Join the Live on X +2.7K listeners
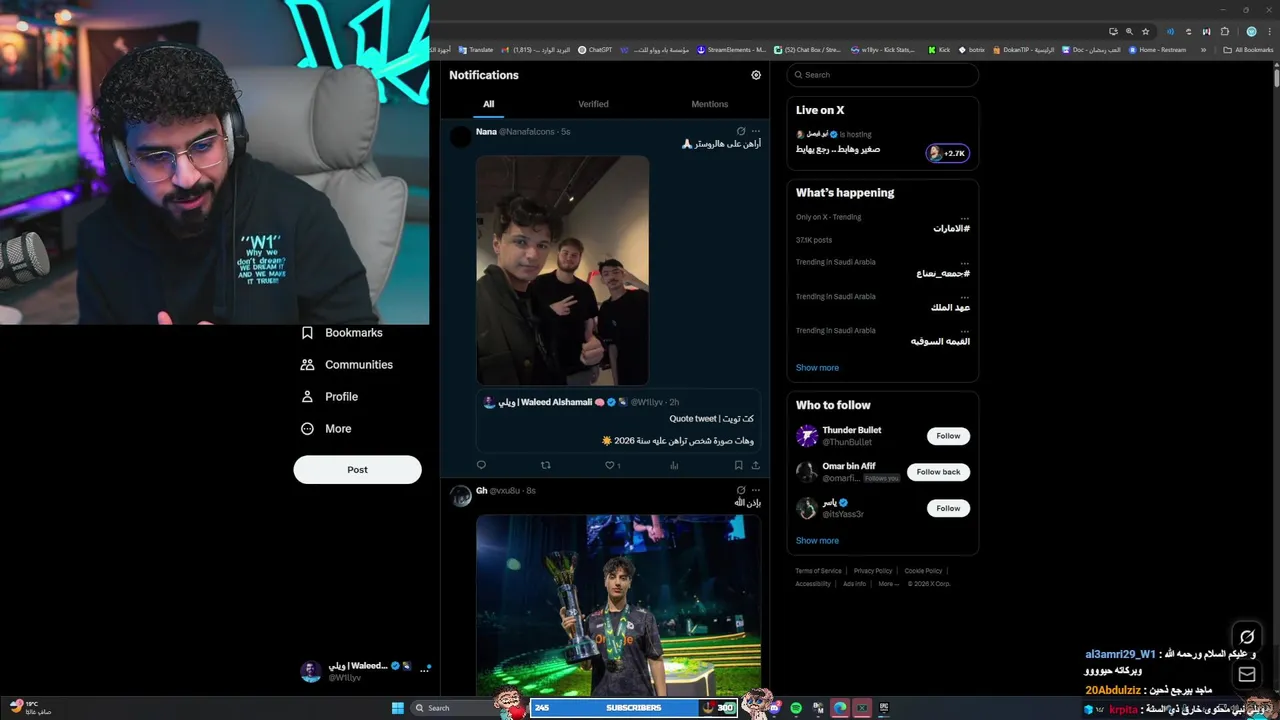Image resolution: width=1280 pixels, height=720 pixels. pos(948,153)
